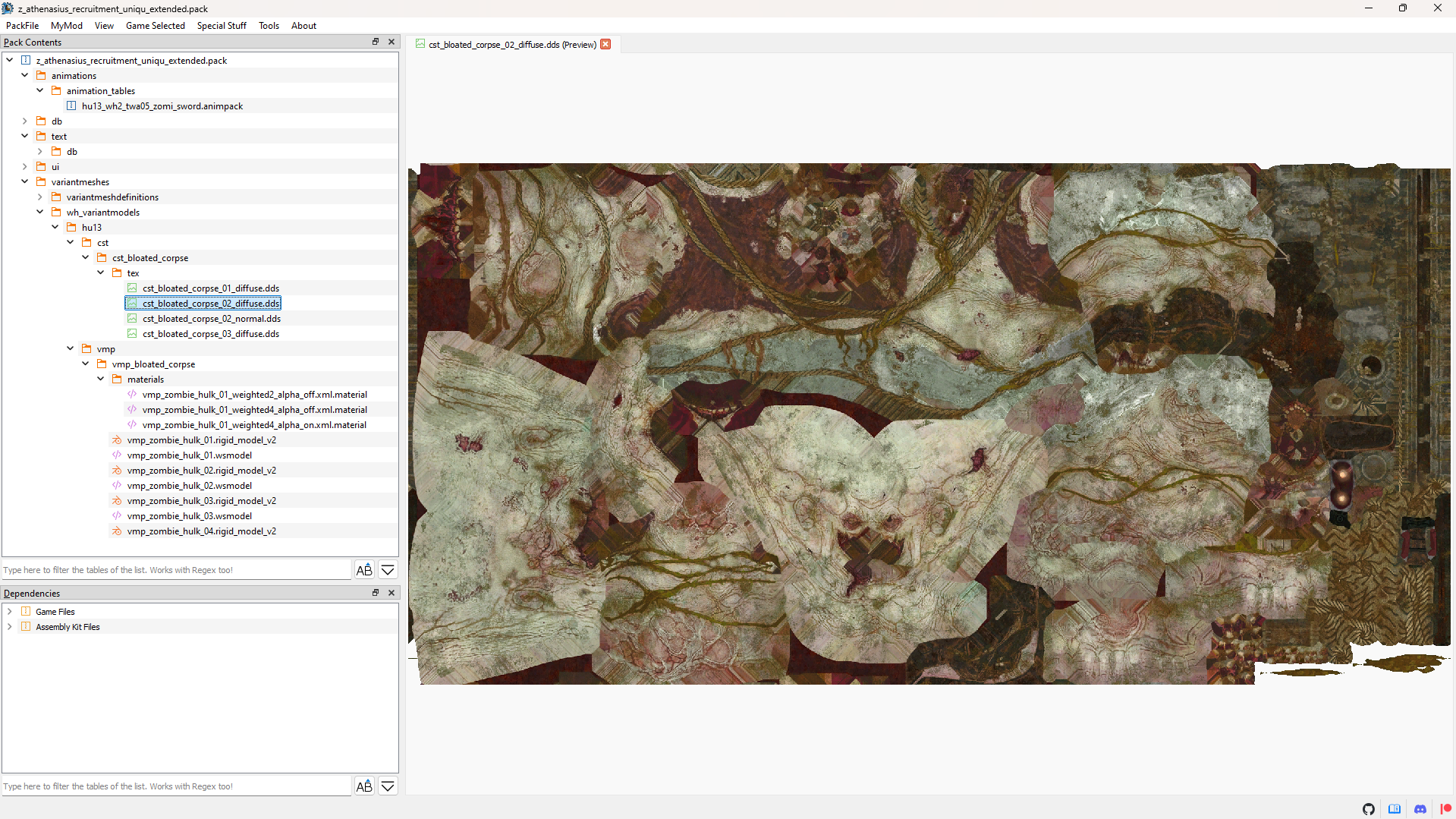This screenshot has width=1456, height=819.
Task: Collapse the materials folder
Action: (x=101, y=379)
